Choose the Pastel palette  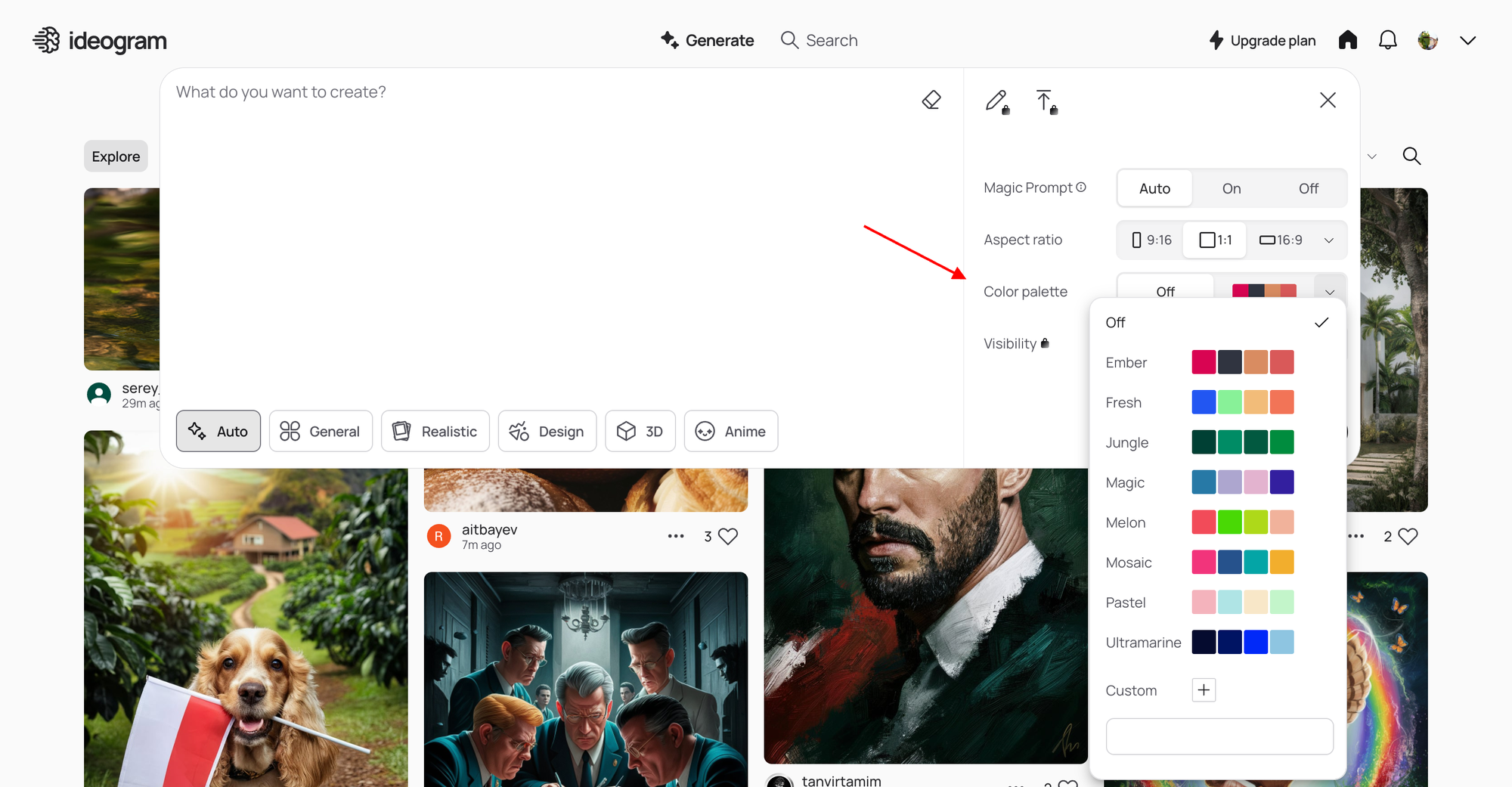[x=1217, y=603]
